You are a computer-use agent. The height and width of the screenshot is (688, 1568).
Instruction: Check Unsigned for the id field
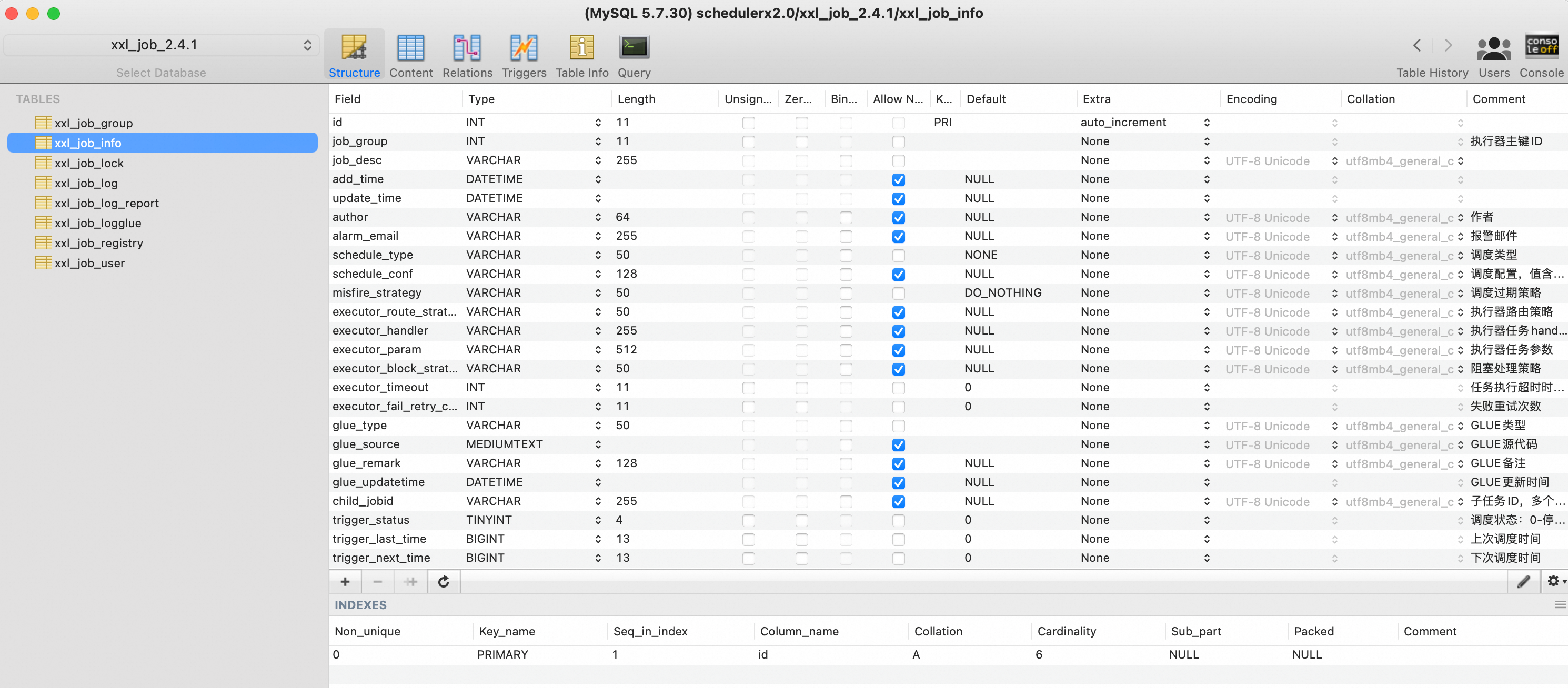pyautogui.click(x=748, y=123)
